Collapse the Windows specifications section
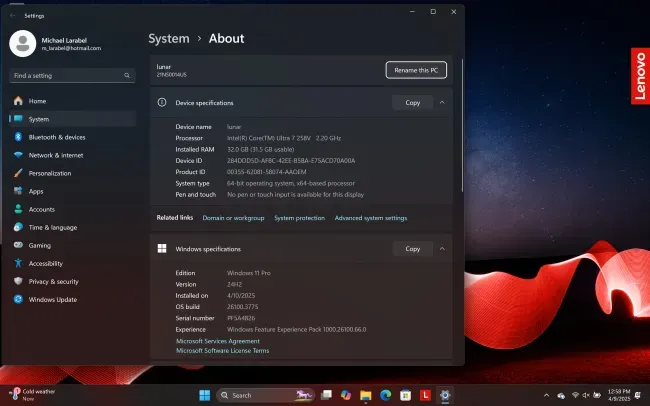This screenshot has width=650, height=406. (x=442, y=249)
